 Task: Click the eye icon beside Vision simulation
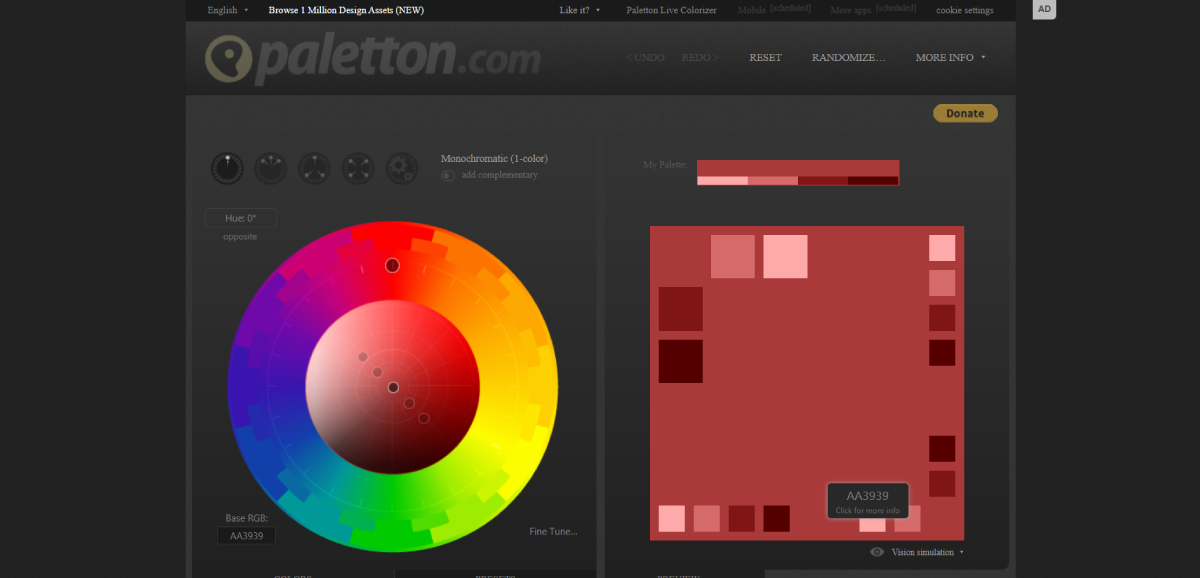tap(877, 551)
